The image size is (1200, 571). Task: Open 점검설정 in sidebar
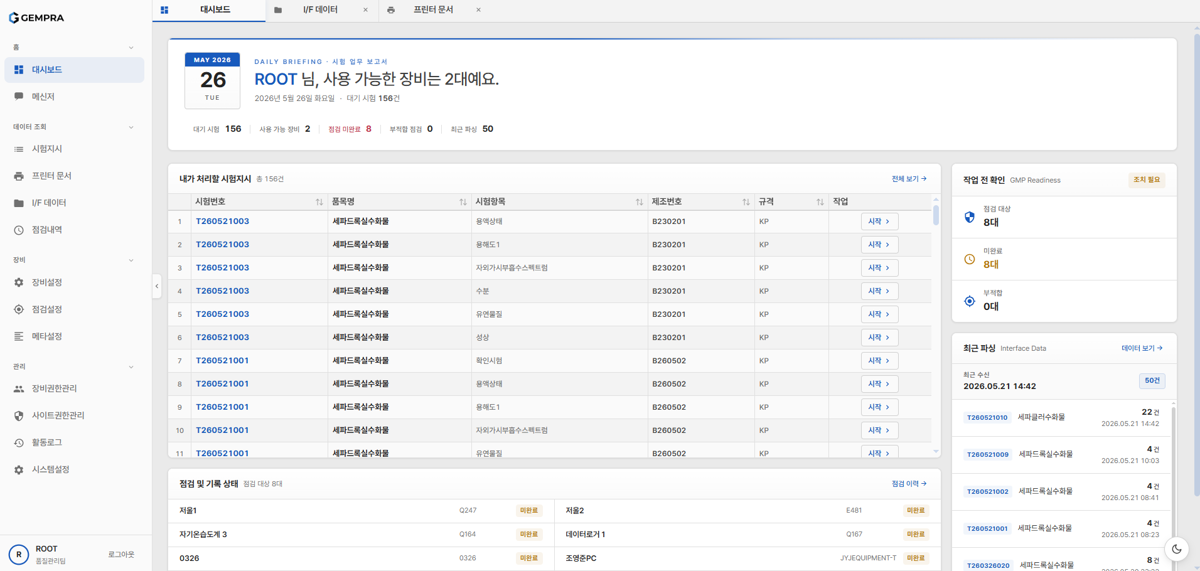(74, 310)
